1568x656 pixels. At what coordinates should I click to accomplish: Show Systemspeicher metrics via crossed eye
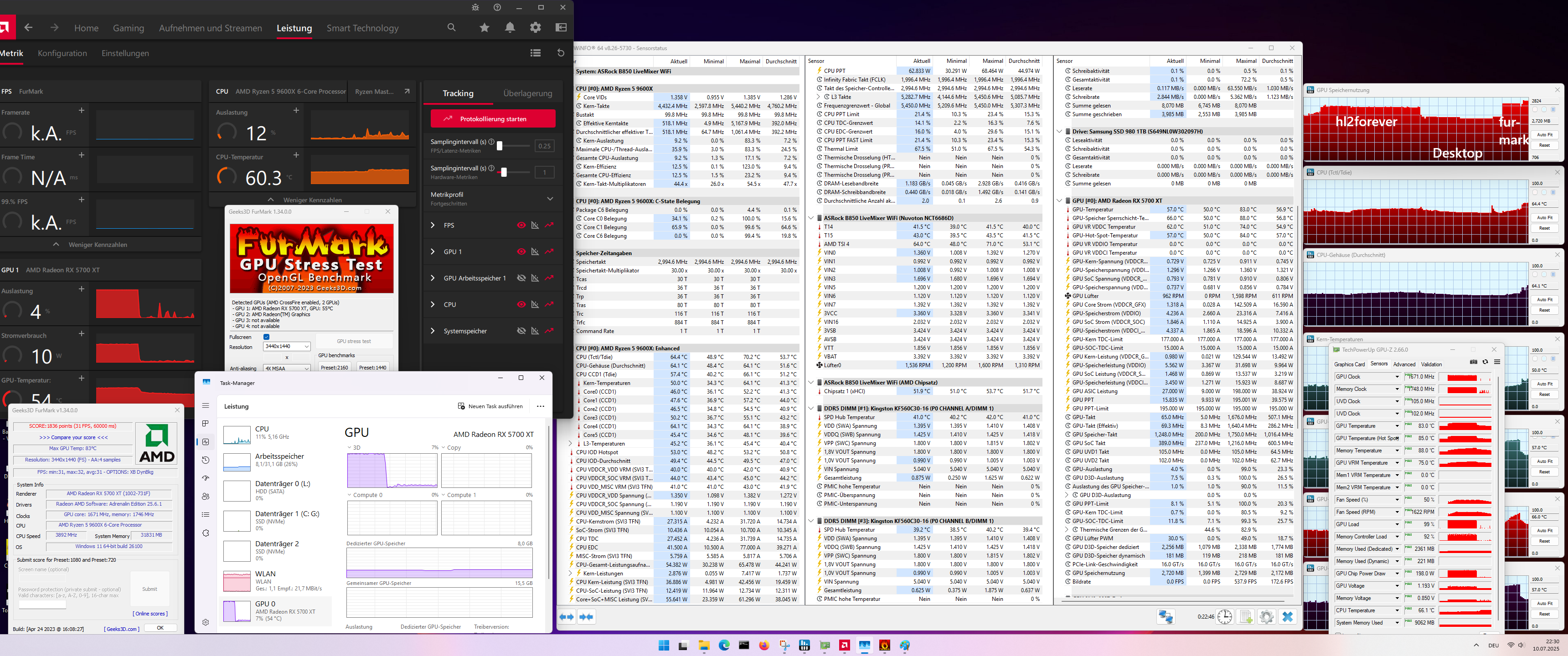[x=521, y=331]
